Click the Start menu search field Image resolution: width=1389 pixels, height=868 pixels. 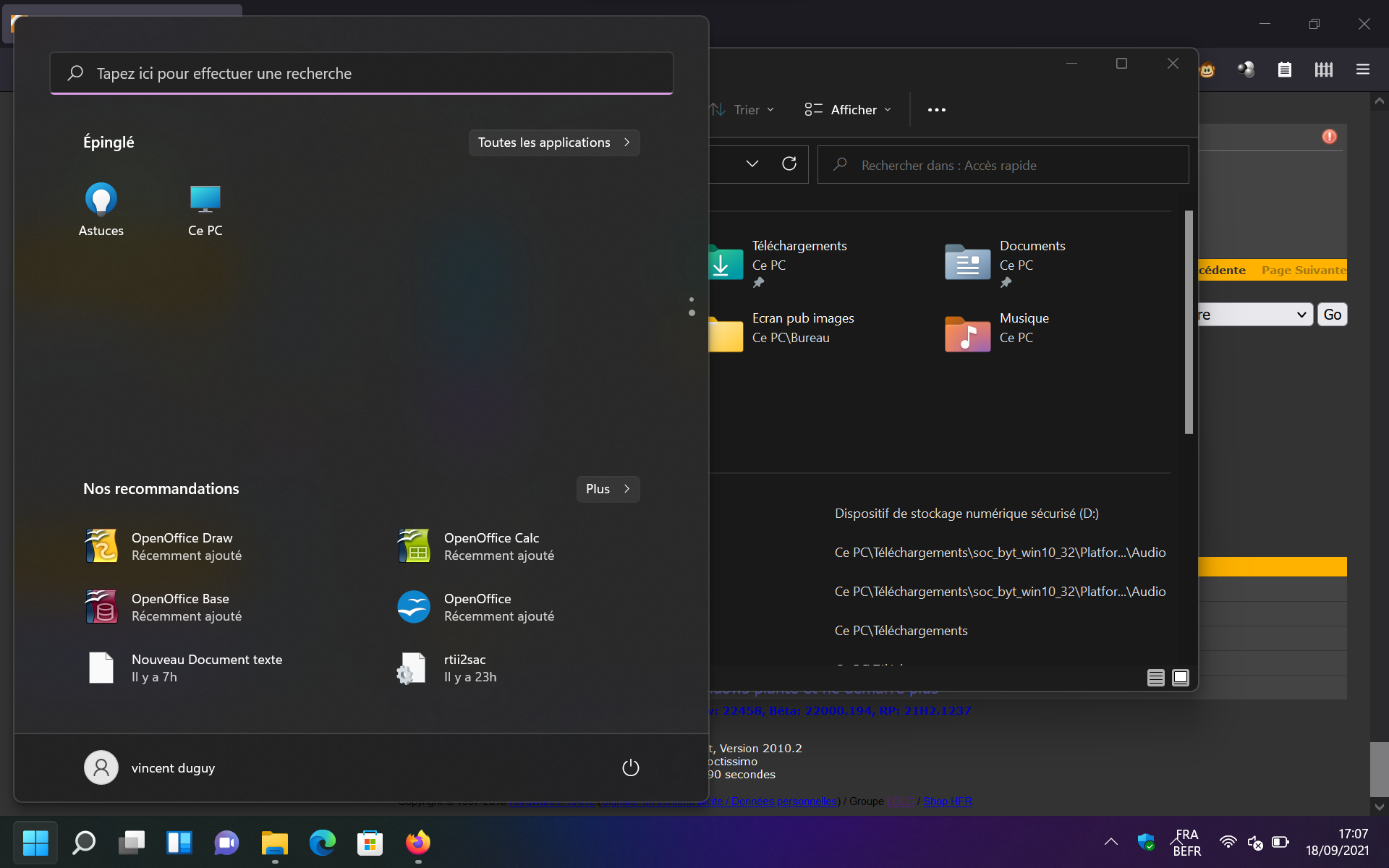[x=362, y=73]
